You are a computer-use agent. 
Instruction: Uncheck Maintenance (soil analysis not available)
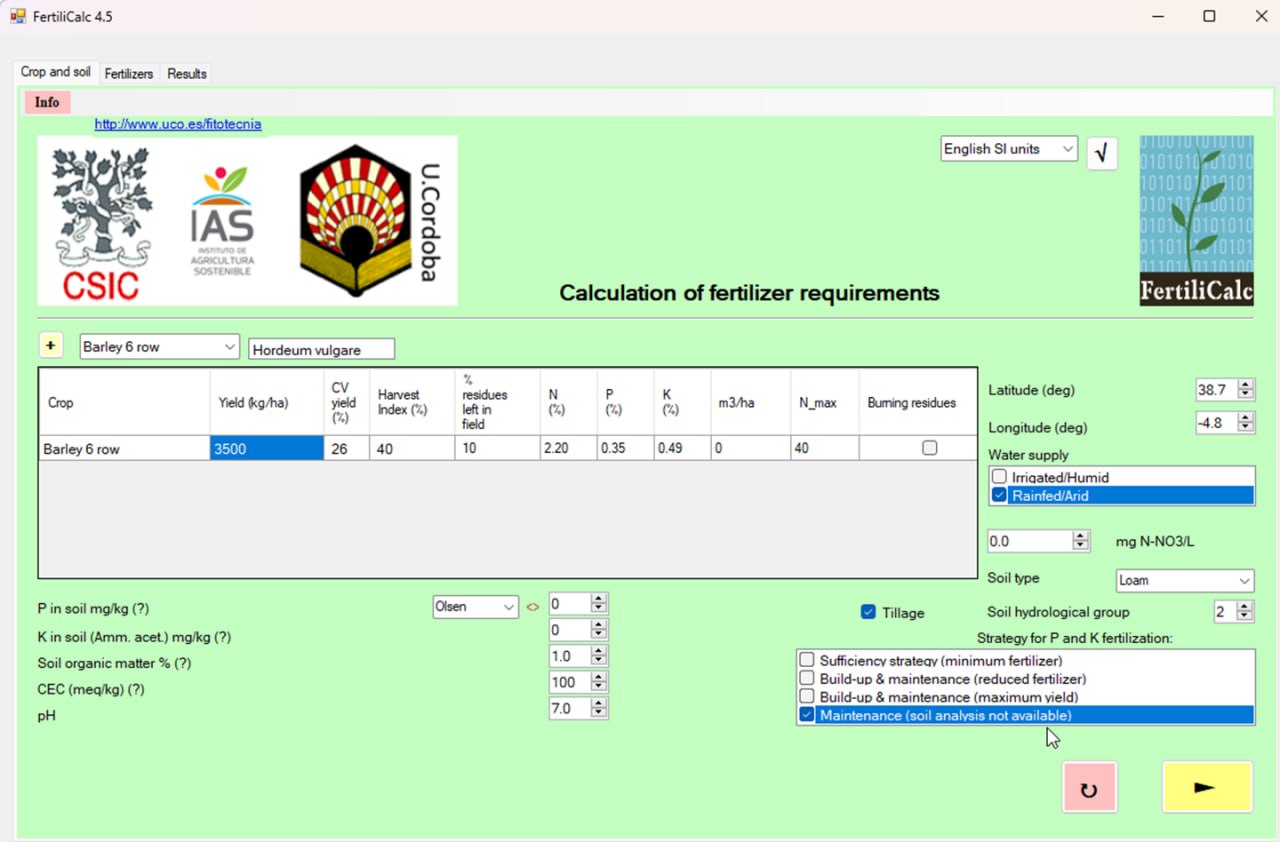point(807,715)
